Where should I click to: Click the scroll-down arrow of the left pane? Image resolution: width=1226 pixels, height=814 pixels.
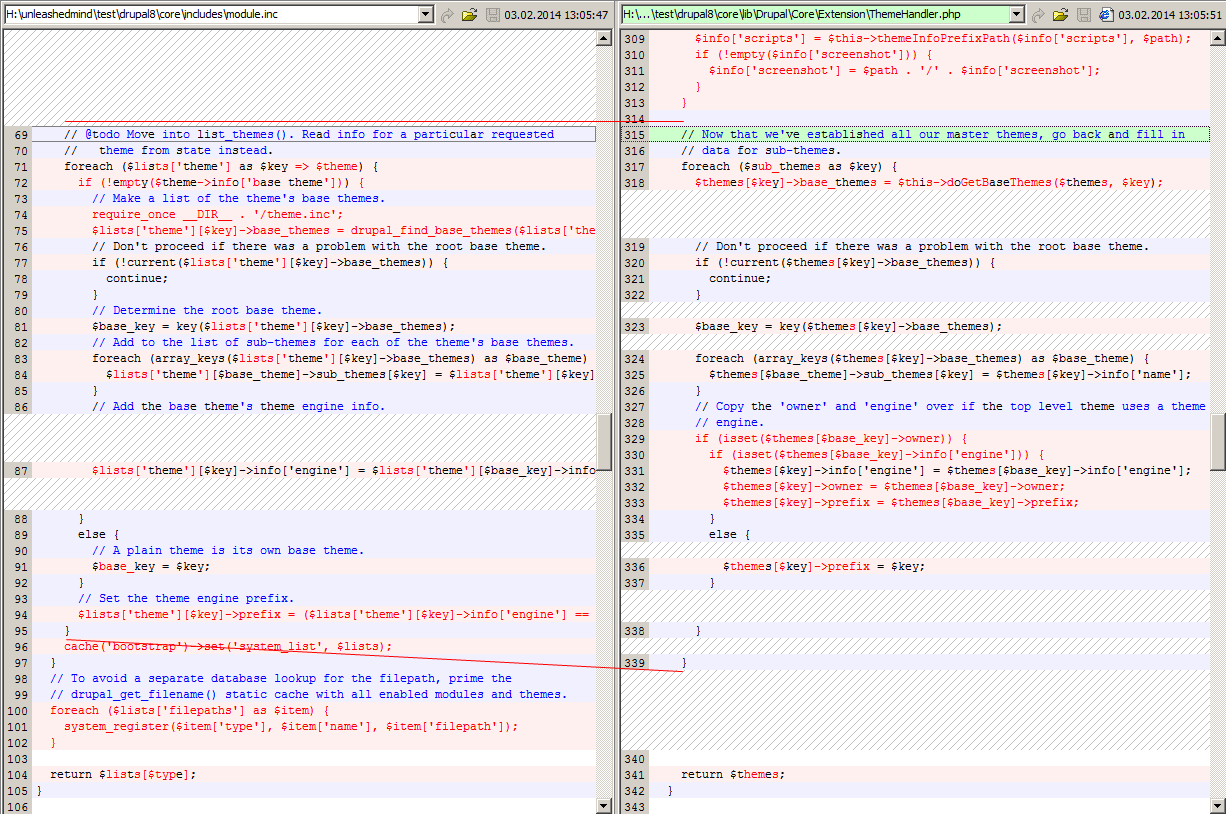click(x=603, y=805)
